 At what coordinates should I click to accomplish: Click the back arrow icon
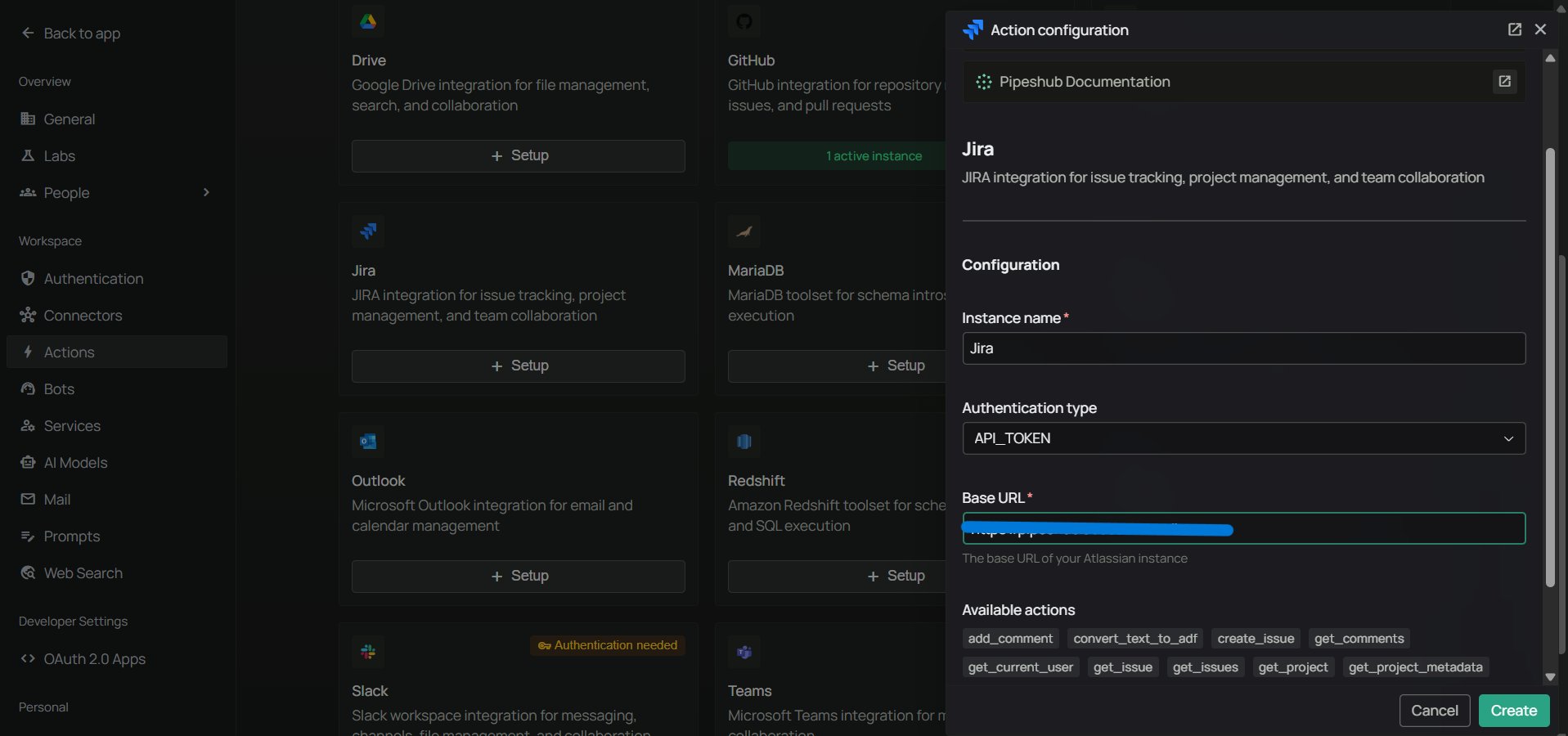(28, 33)
